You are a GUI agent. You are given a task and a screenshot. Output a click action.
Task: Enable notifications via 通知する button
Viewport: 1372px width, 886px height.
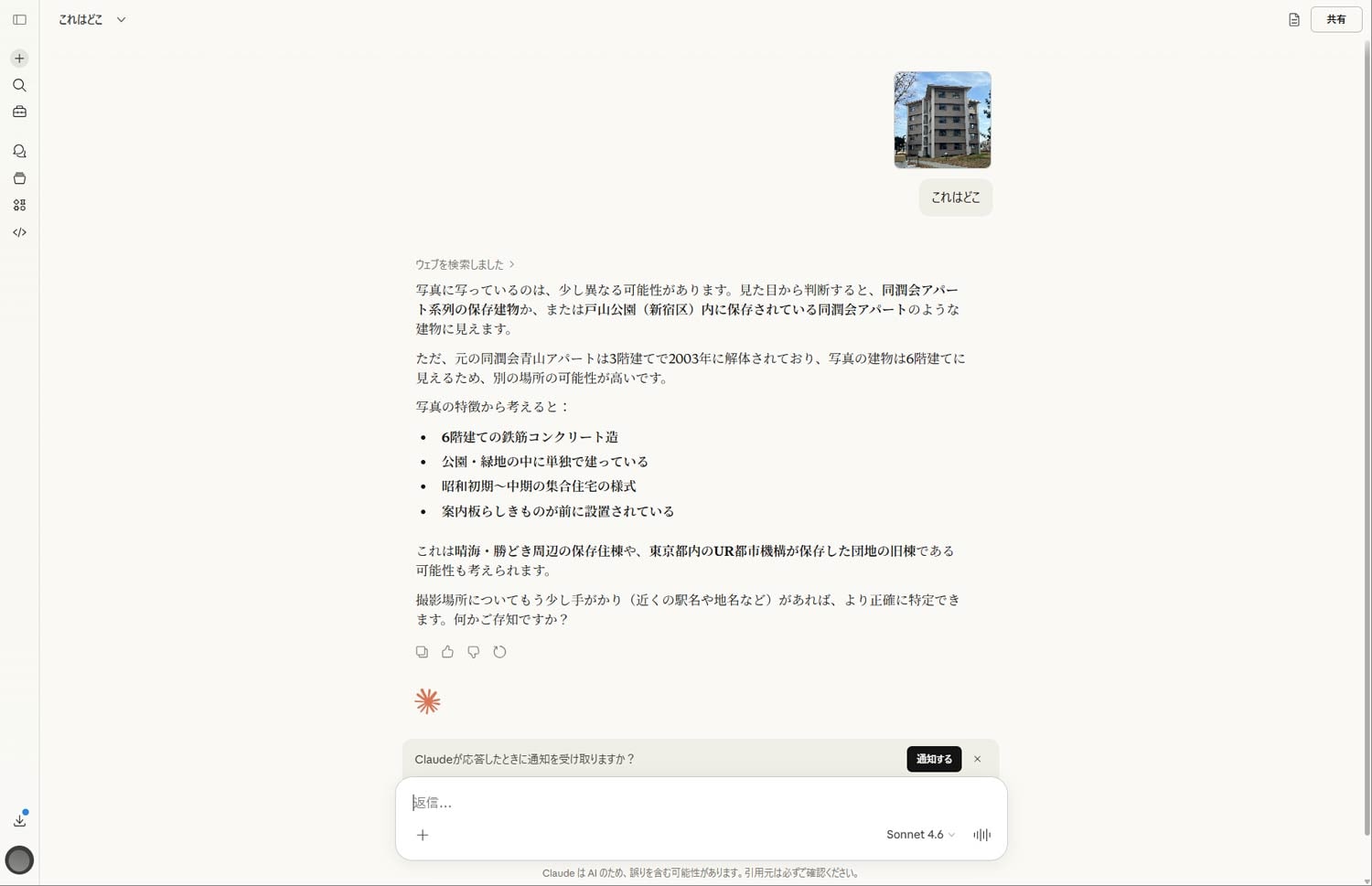[933, 759]
